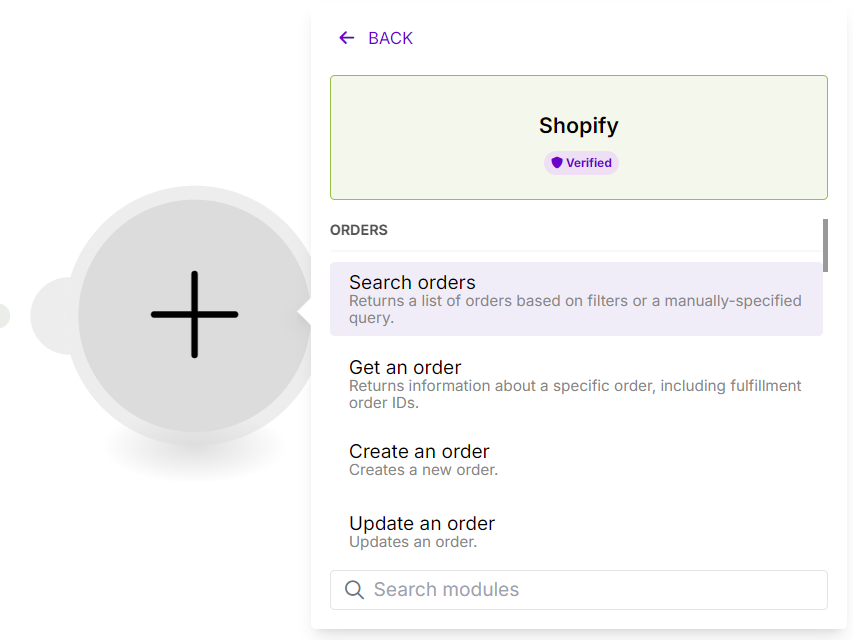Click the shield icon in Verified badge
Screen dimensions: 853x640
[557, 163]
